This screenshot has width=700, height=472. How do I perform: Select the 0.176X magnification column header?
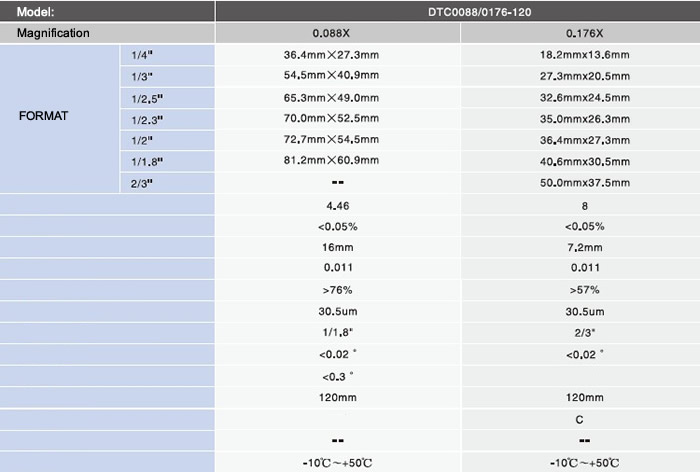[x=580, y=33]
